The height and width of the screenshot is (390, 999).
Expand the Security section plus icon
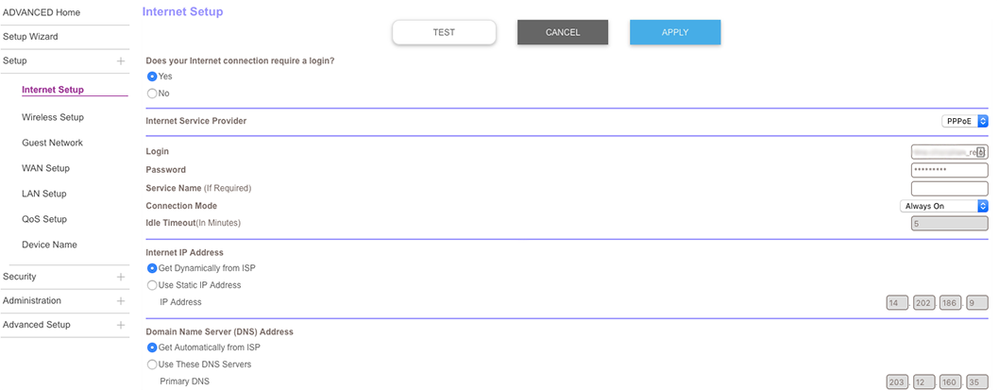tap(120, 277)
